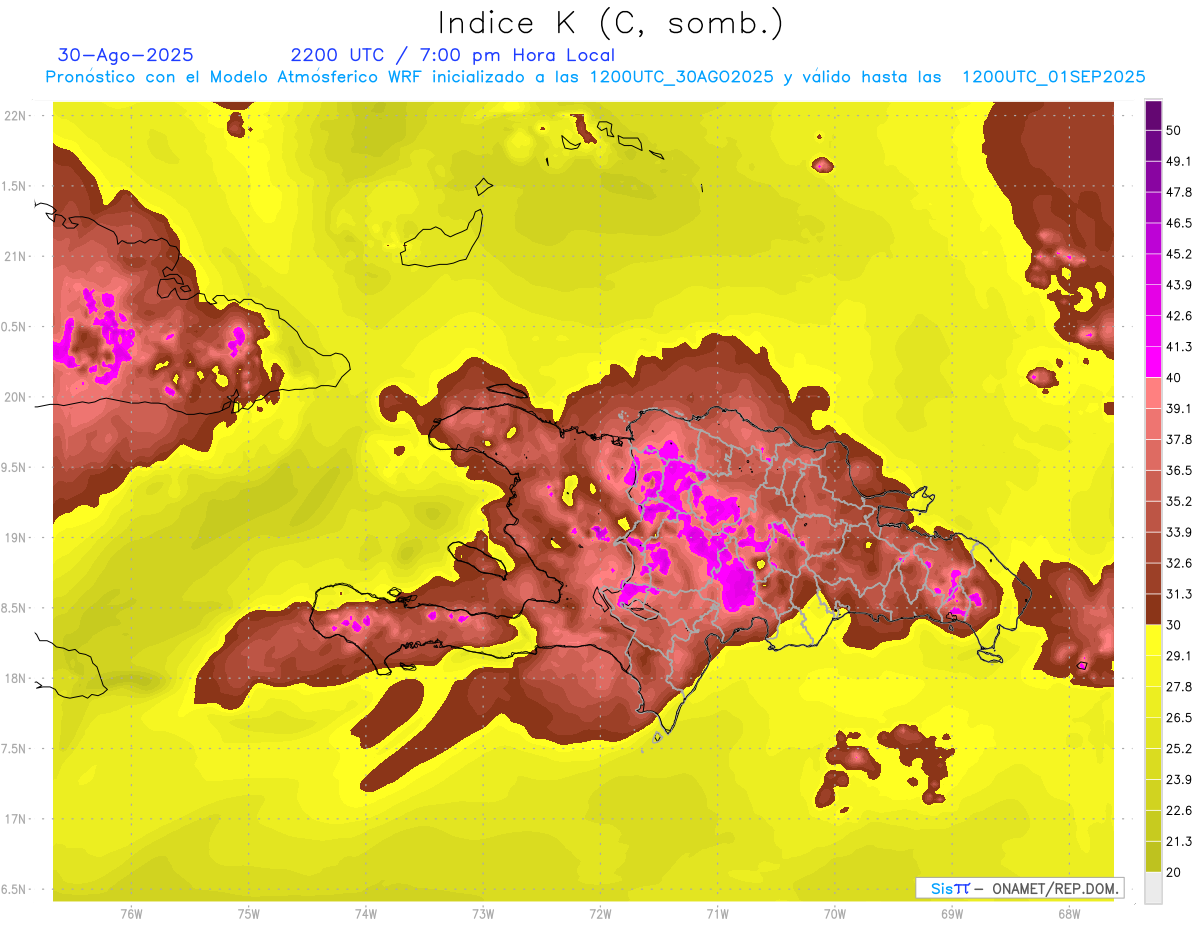Select the '17N' latitude axis label
This screenshot has width=1200, height=927.
point(17,819)
